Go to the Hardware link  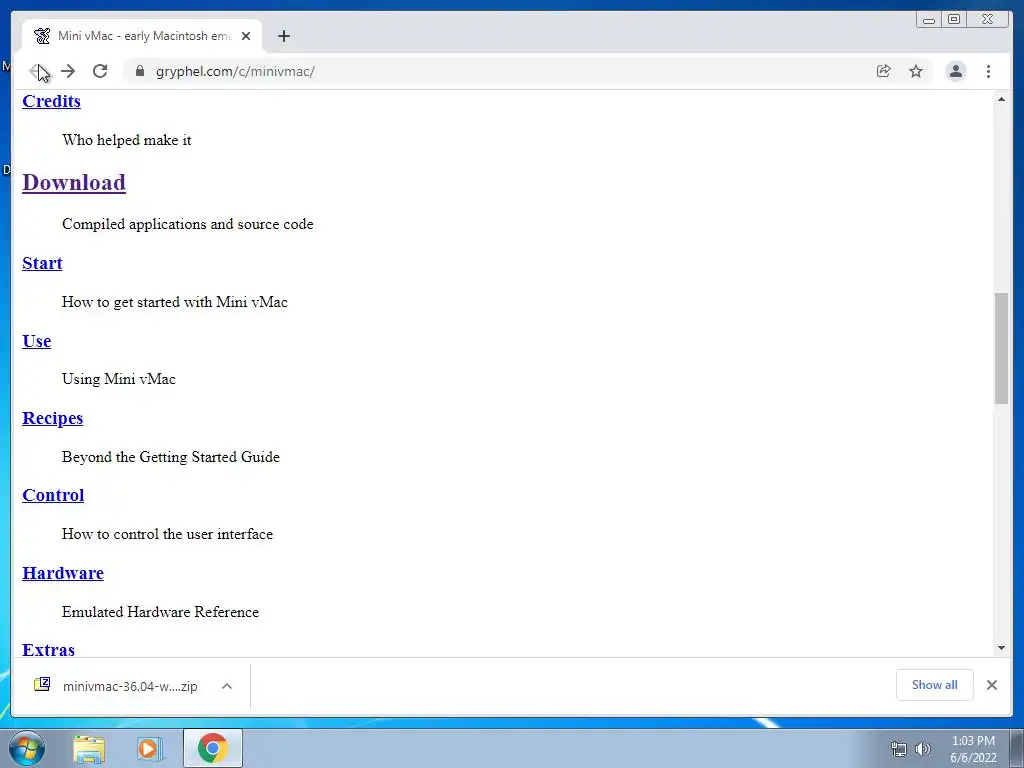pos(63,573)
